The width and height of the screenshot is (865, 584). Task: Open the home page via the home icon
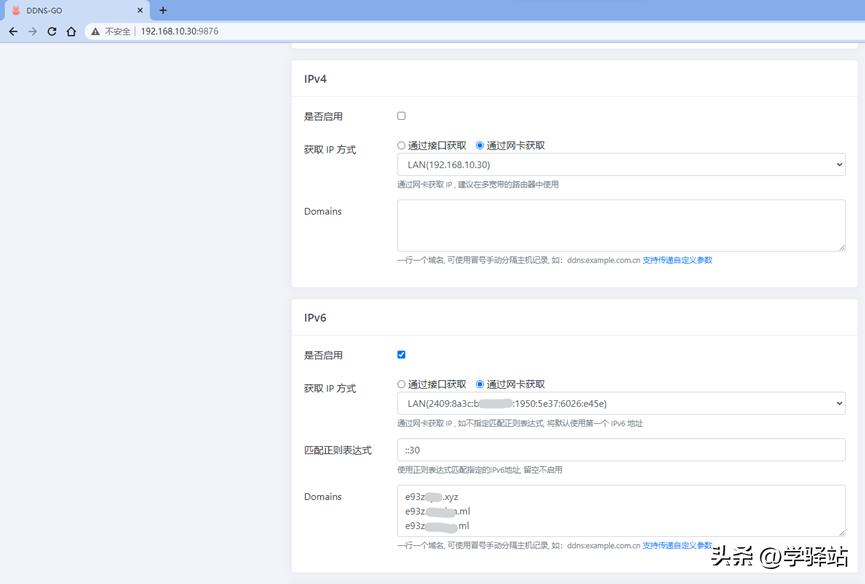pyautogui.click(x=70, y=31)
